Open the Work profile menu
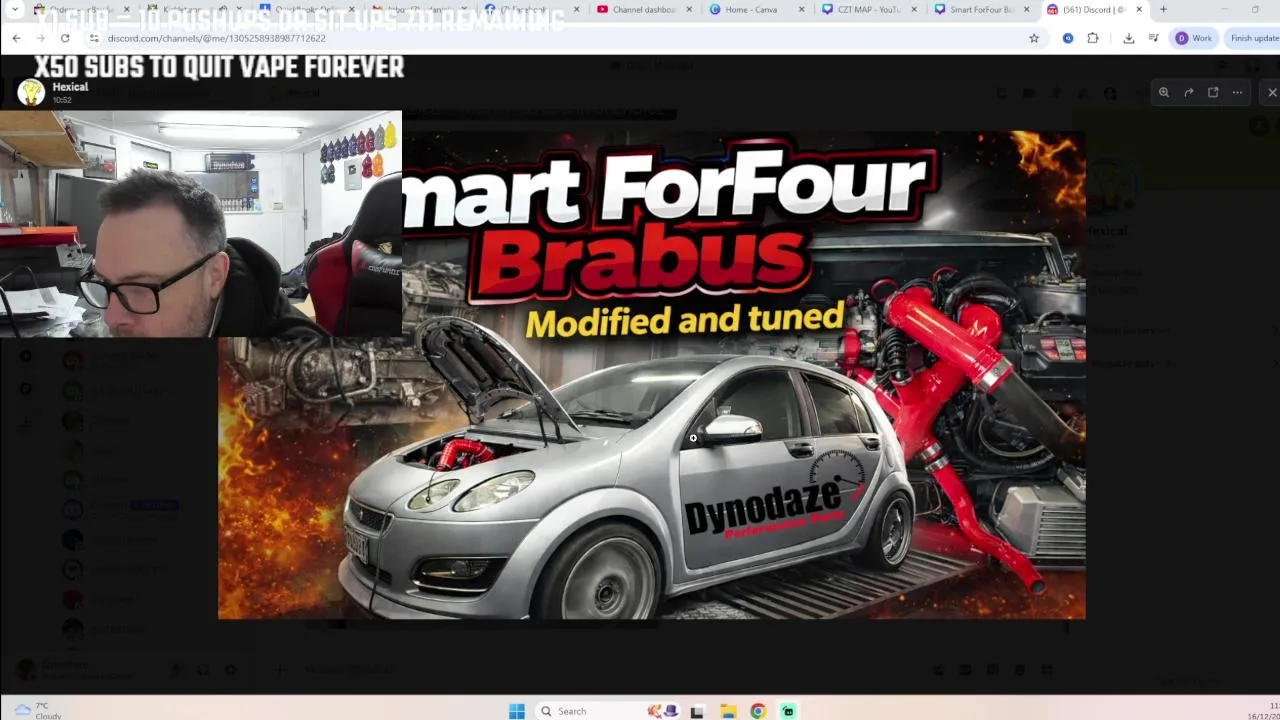Screen dimensions: 1280x720 click(x=1194, y=38)
